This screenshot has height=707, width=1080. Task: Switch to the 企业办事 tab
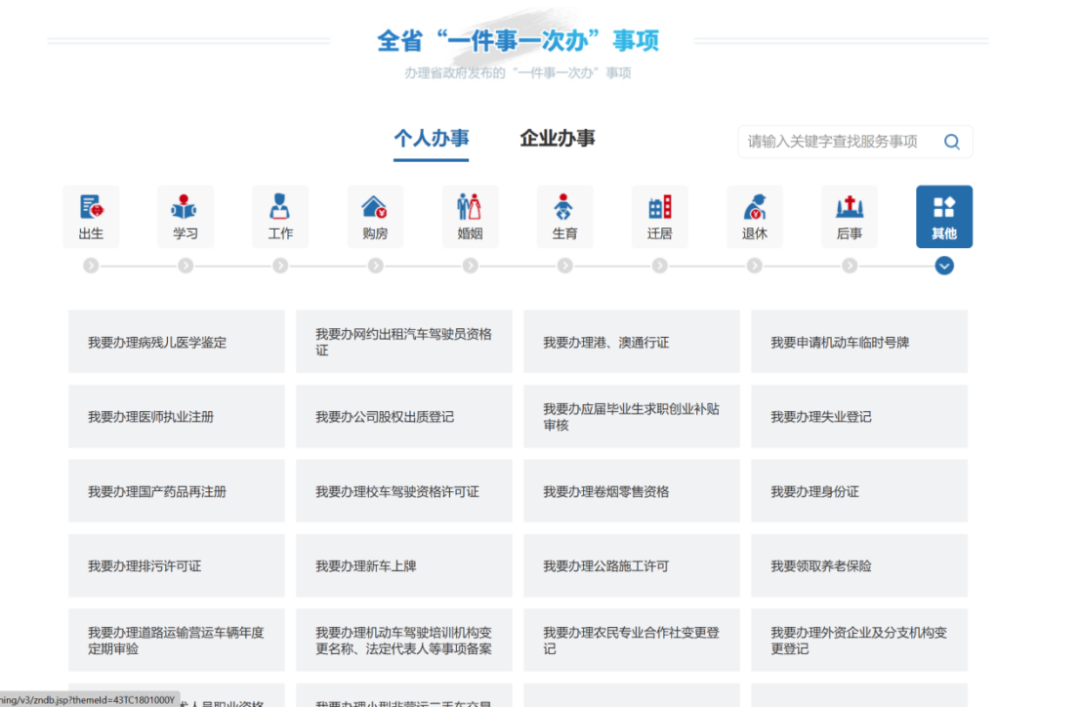coord(557,139)
